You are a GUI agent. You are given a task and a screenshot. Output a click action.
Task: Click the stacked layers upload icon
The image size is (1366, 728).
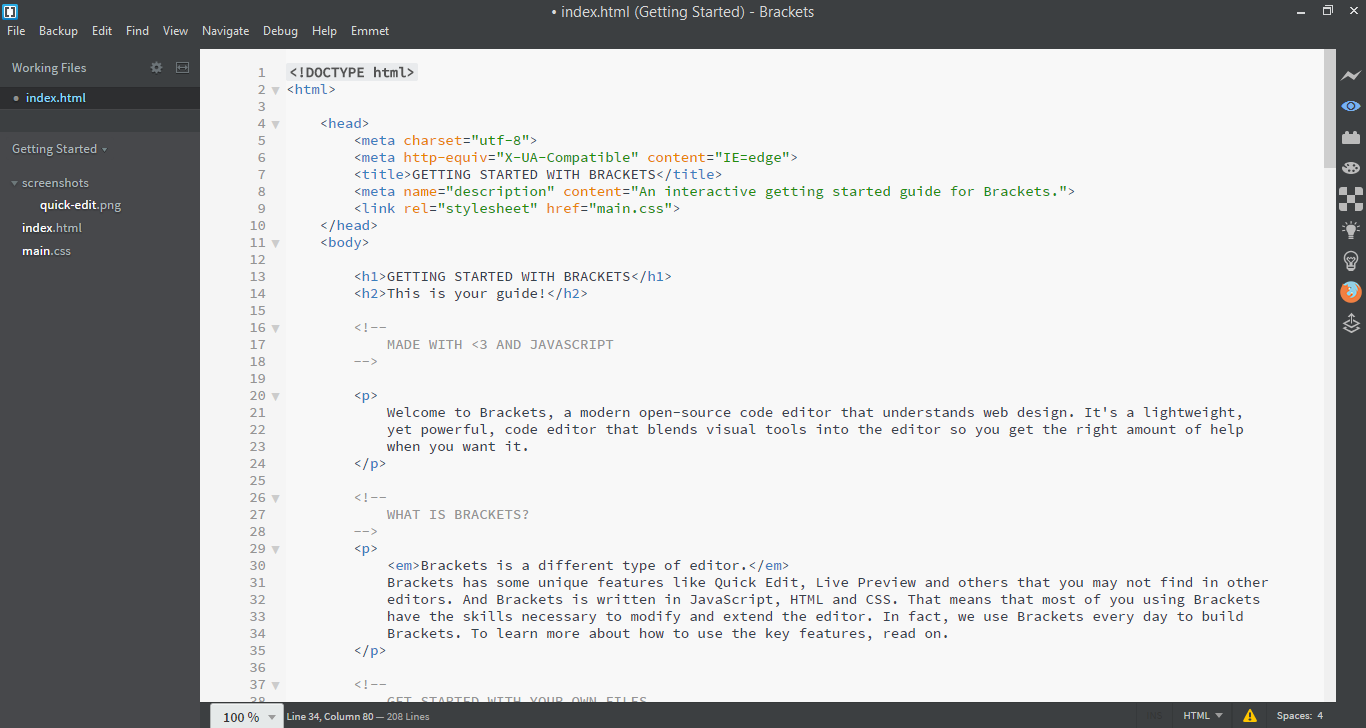[x=1351, y=323]
